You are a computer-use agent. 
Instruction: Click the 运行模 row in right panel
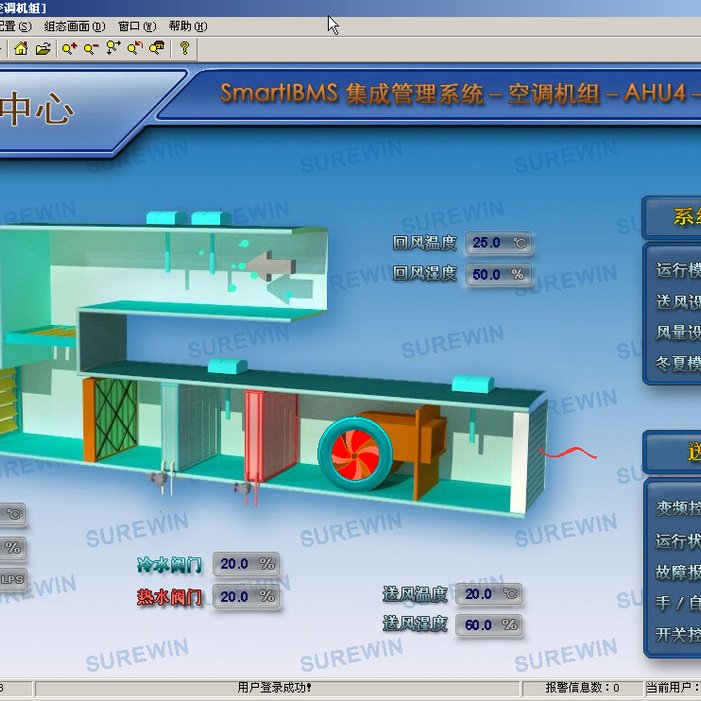pos(678,270)
